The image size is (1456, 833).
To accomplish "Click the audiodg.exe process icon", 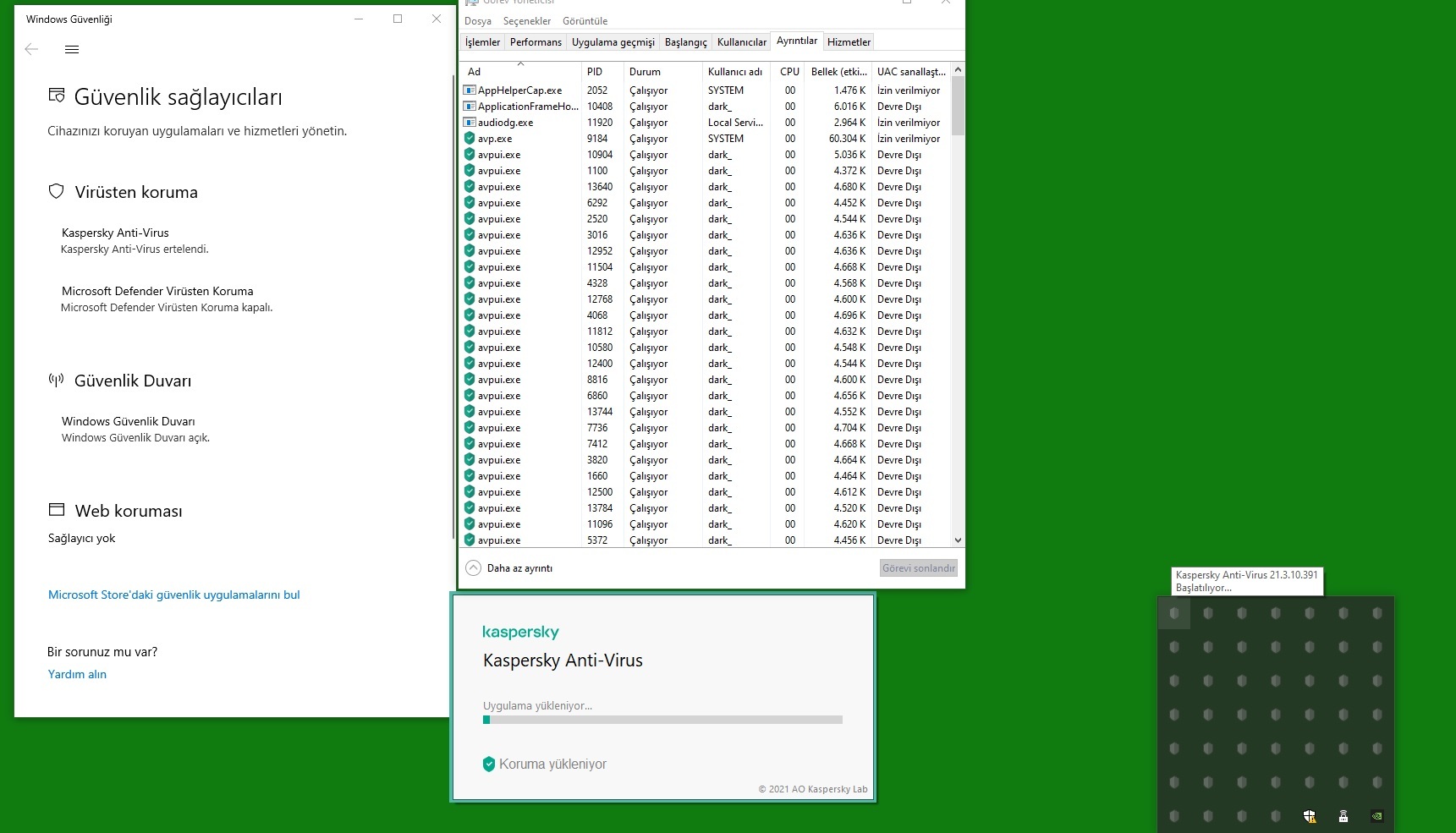I will pos(470,123).
